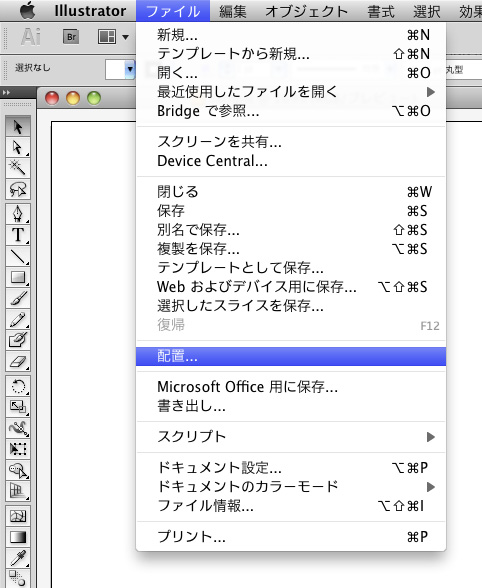Open Adobe Bridge with Br icon
The image size is (482, 588).
[x=71, y=37]
